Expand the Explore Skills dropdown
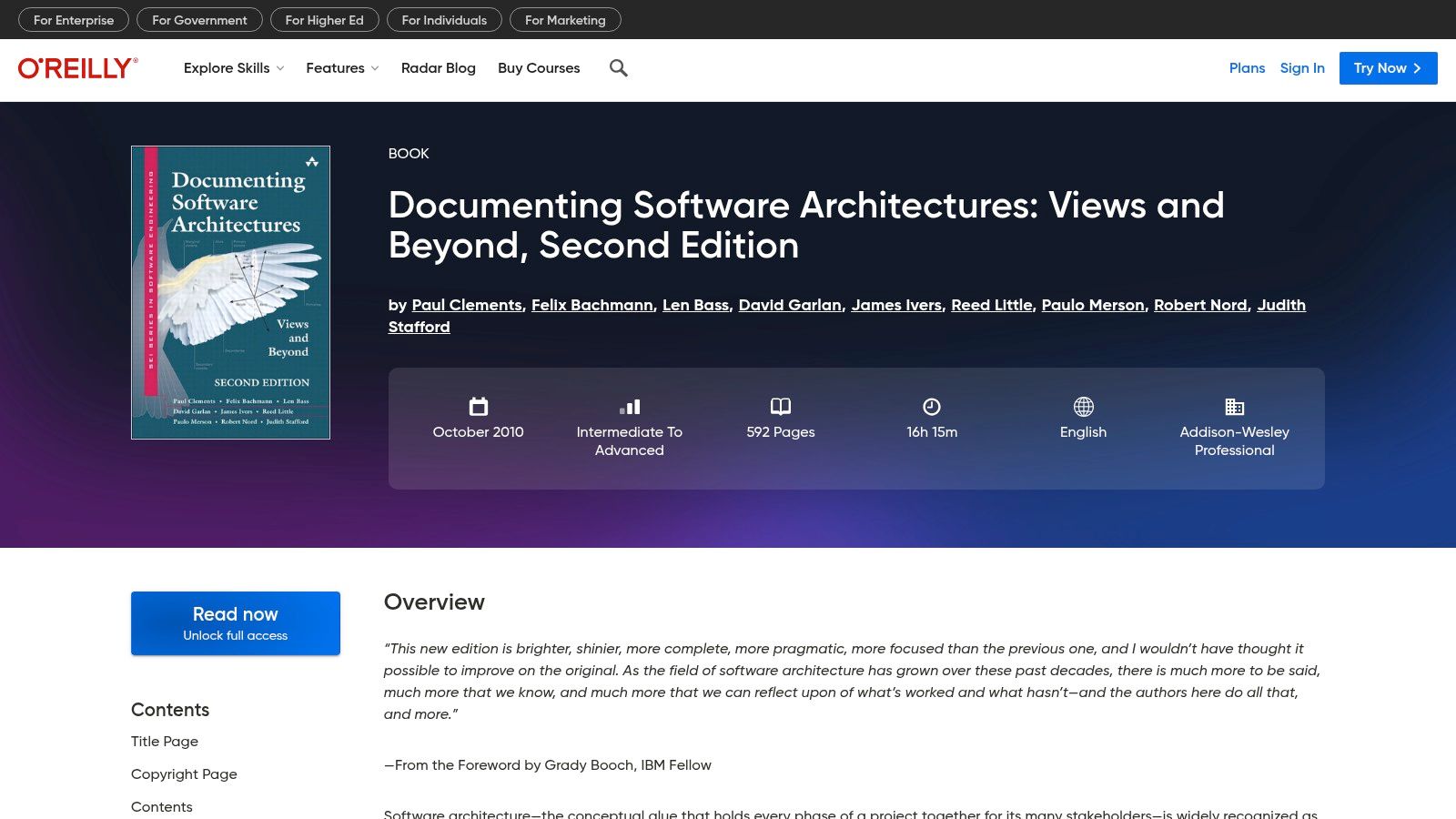The height and width of the screenshot is (819, 1456). tap(234, 68)
